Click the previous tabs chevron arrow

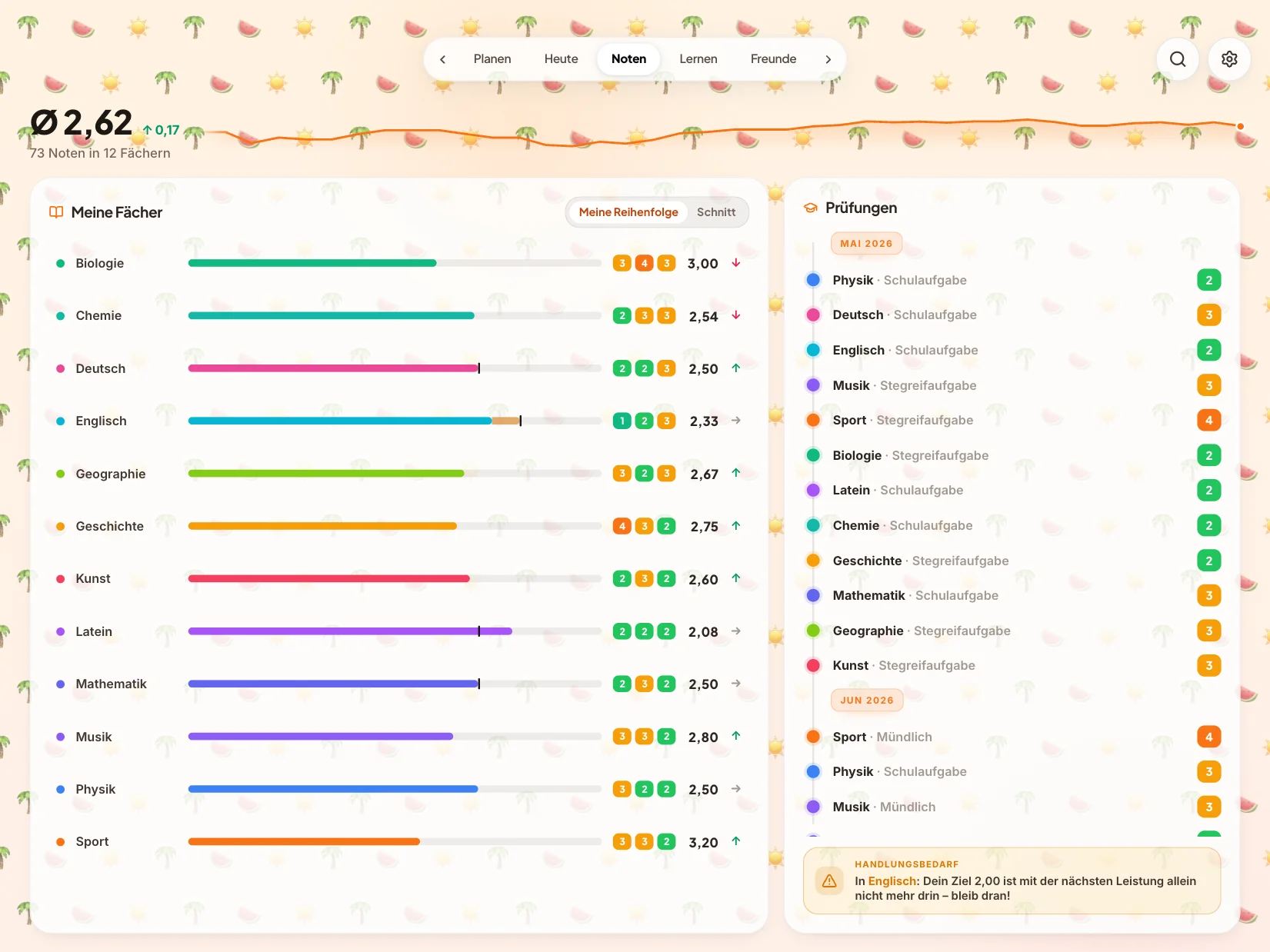tap(442, 59)
